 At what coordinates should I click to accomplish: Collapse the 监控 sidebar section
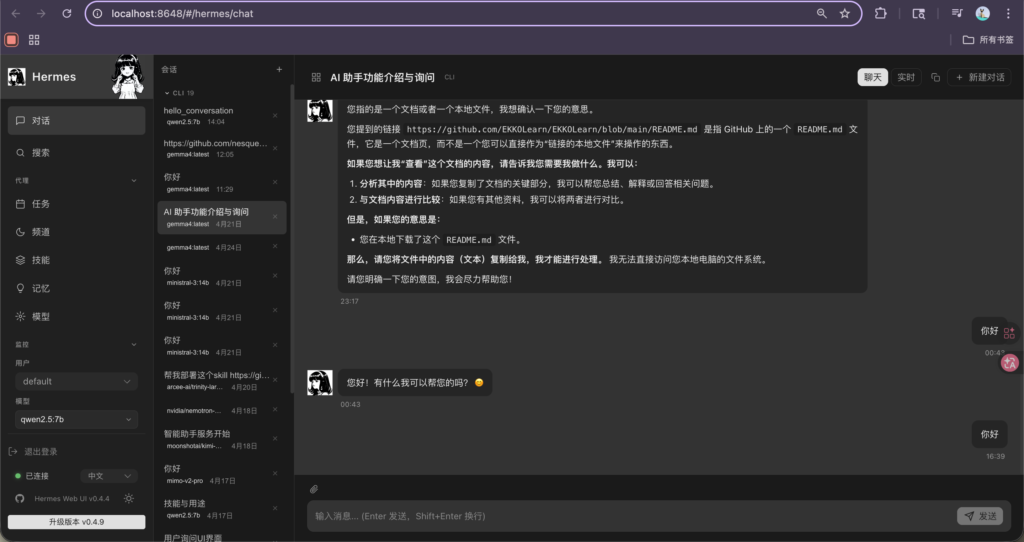(x=134, y=344)
